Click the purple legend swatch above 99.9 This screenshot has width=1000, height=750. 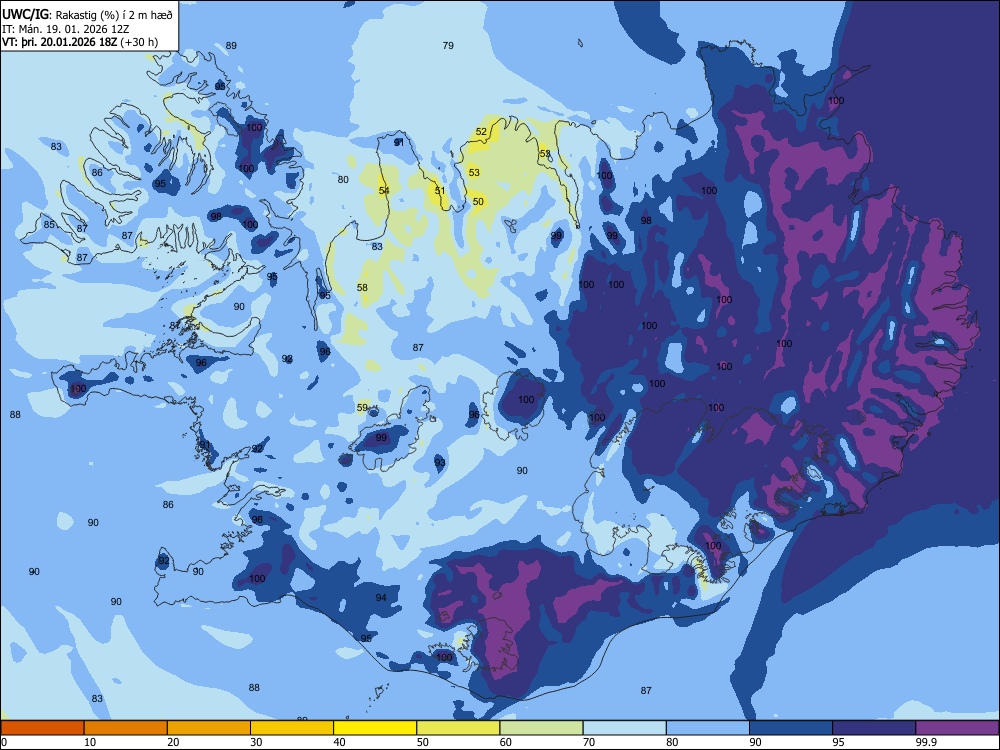(957, 728)
